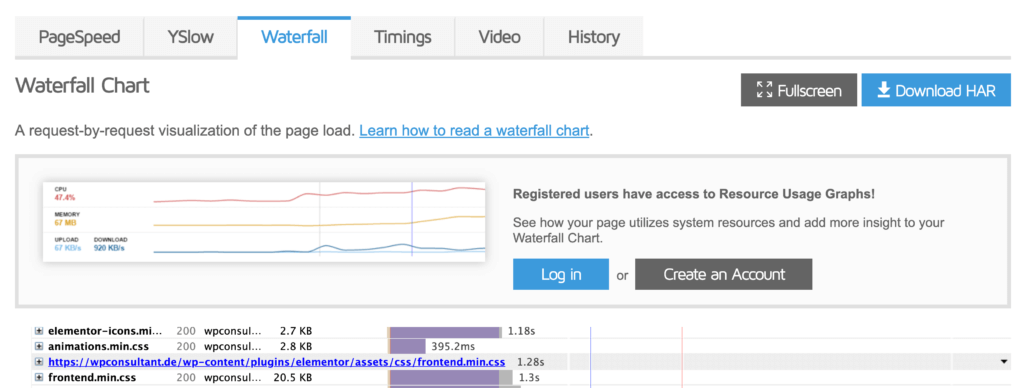Viewport: 1024px width, 388px height.
Task: Click the animations.min.css 395.2ms timing bar
Action: pyautogui.click(x=406, y=347)
